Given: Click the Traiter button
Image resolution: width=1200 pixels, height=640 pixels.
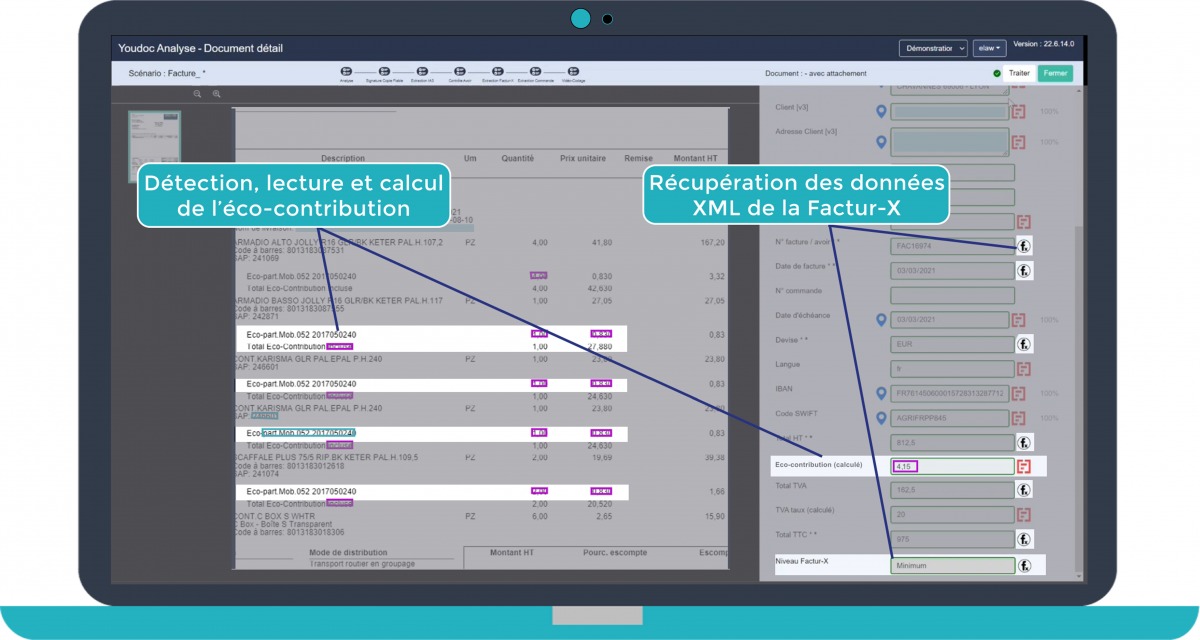Looking at the screenshot, I should point(1019,73).
